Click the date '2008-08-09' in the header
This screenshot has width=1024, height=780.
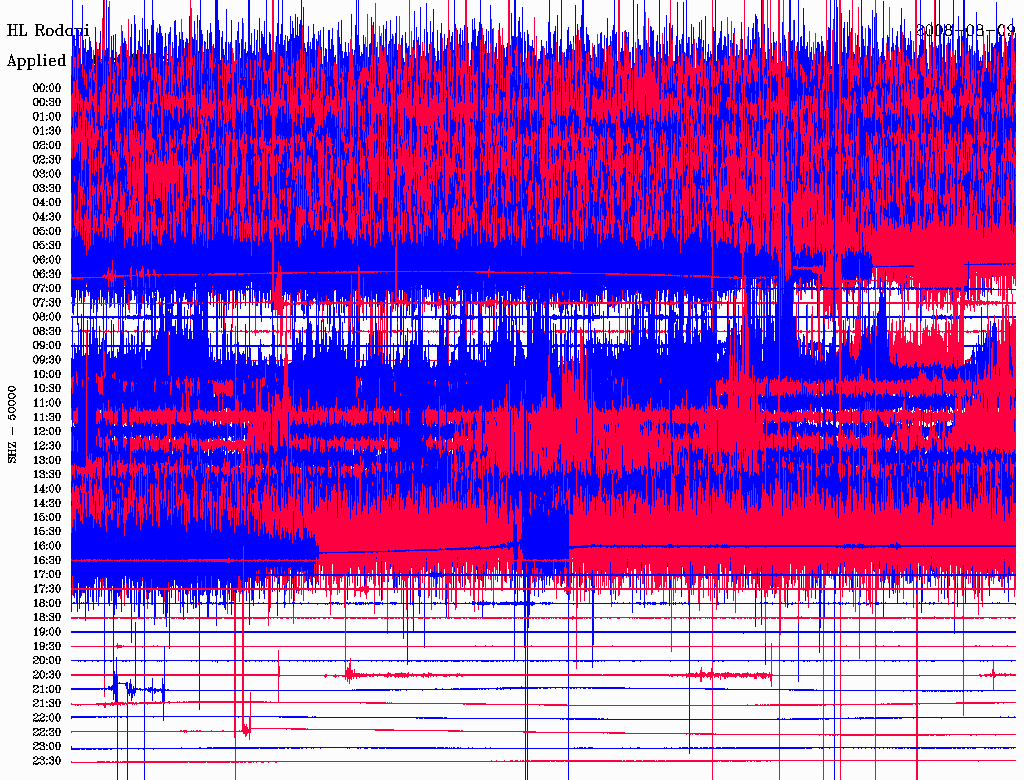(965, 30)
